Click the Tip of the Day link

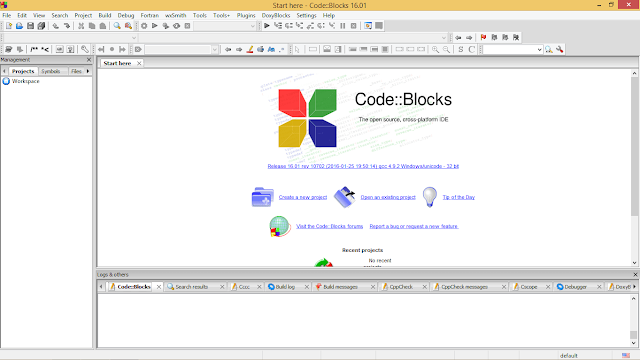pyautogui.click(x=459, y=197)
